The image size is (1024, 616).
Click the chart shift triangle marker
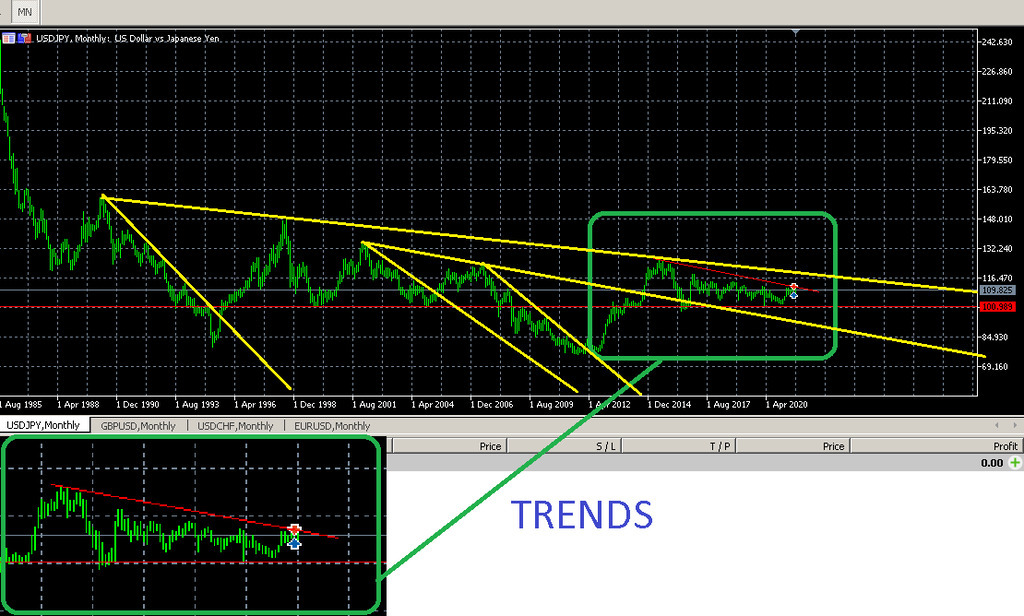pyautogui.click(x=795, y=33)
